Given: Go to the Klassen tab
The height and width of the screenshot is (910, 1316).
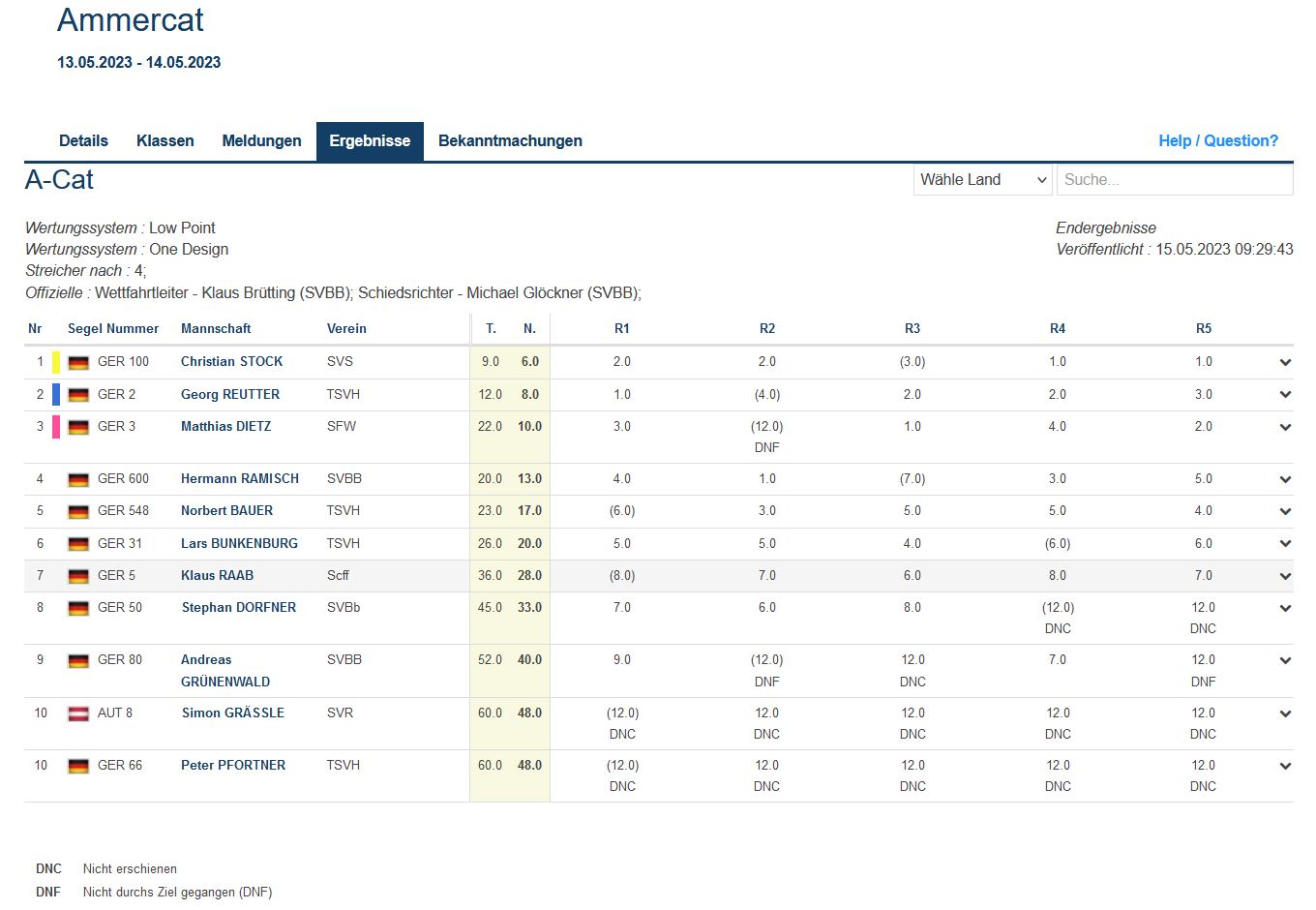Looking at the screenshot, I should tap(164, 141).
